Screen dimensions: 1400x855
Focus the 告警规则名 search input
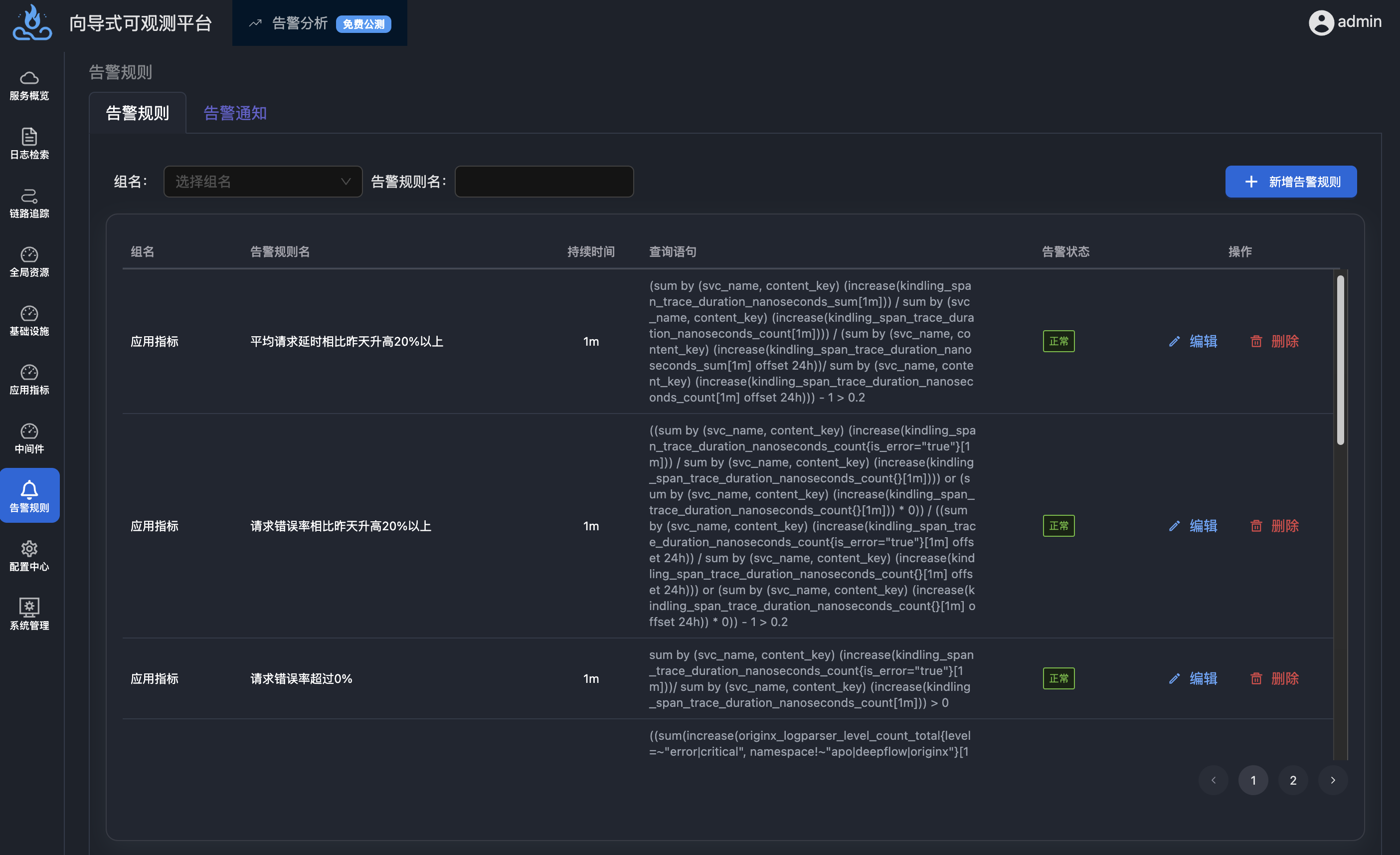544,182
